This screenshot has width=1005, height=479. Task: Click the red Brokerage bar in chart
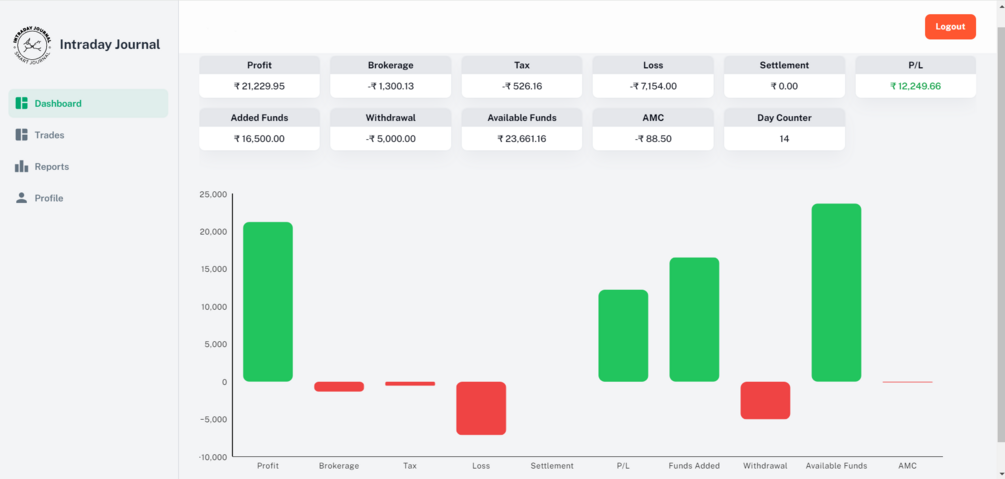(339, 387)
